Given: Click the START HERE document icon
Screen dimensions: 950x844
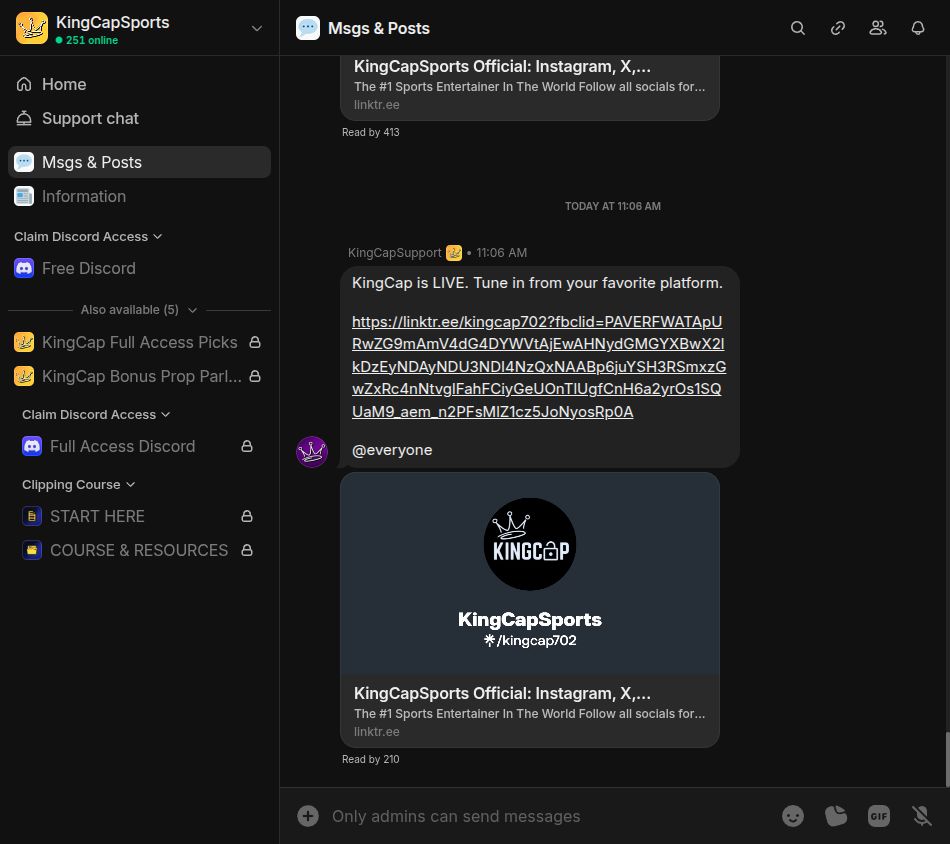Looking at the screenshot, I should 32,516.
